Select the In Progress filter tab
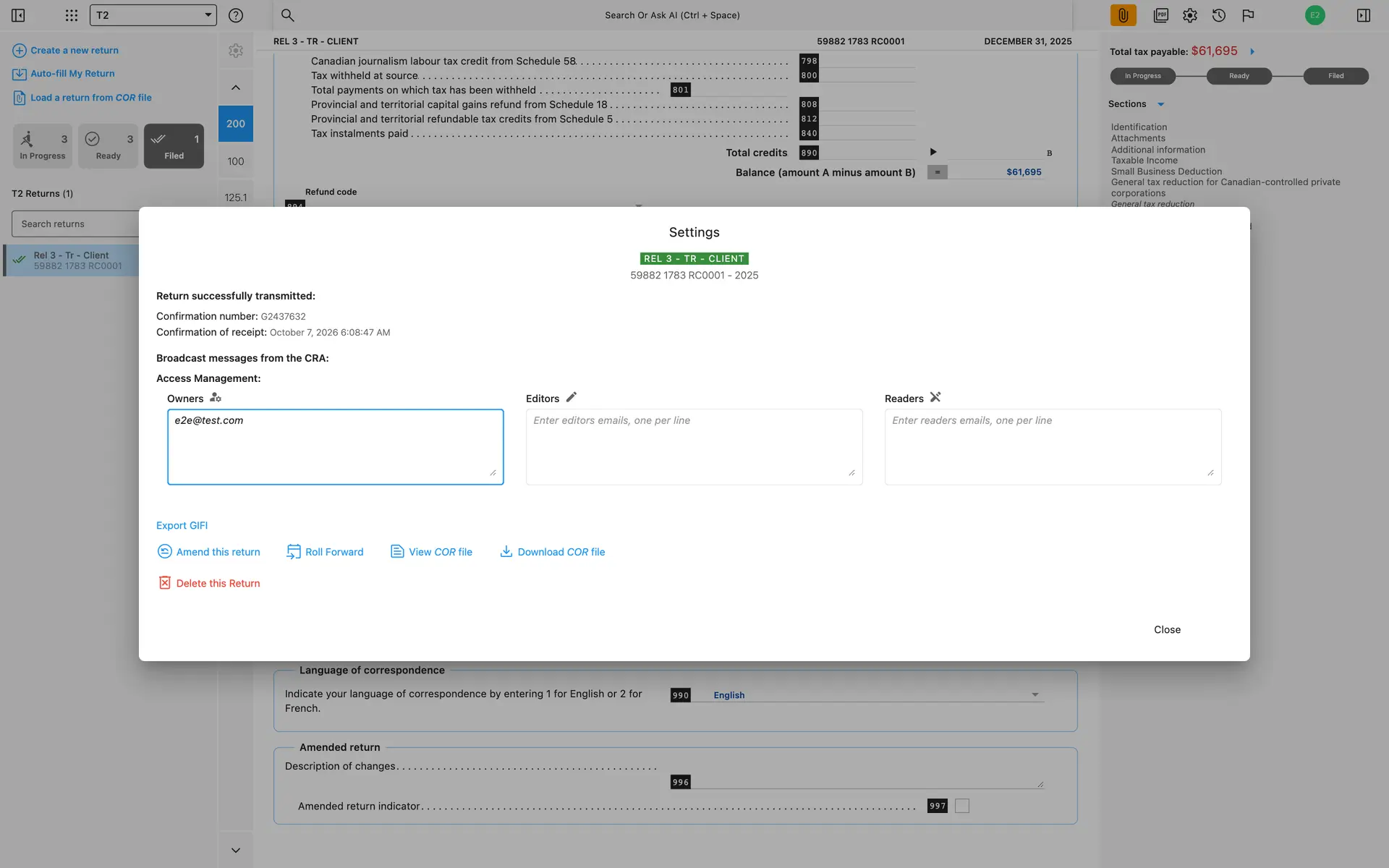Viewport: 1389px width, 868px height. pos(43,146)
